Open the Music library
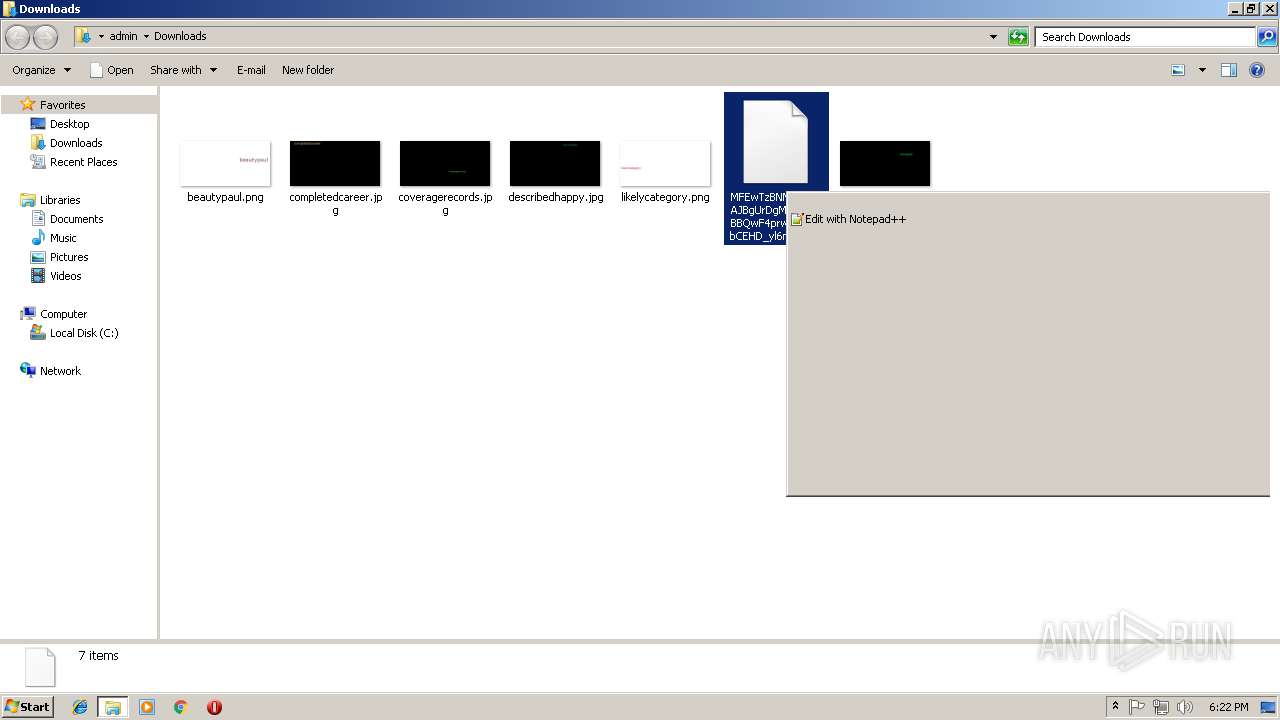This screenshot has height=720, width=1280. pos(63,238)
